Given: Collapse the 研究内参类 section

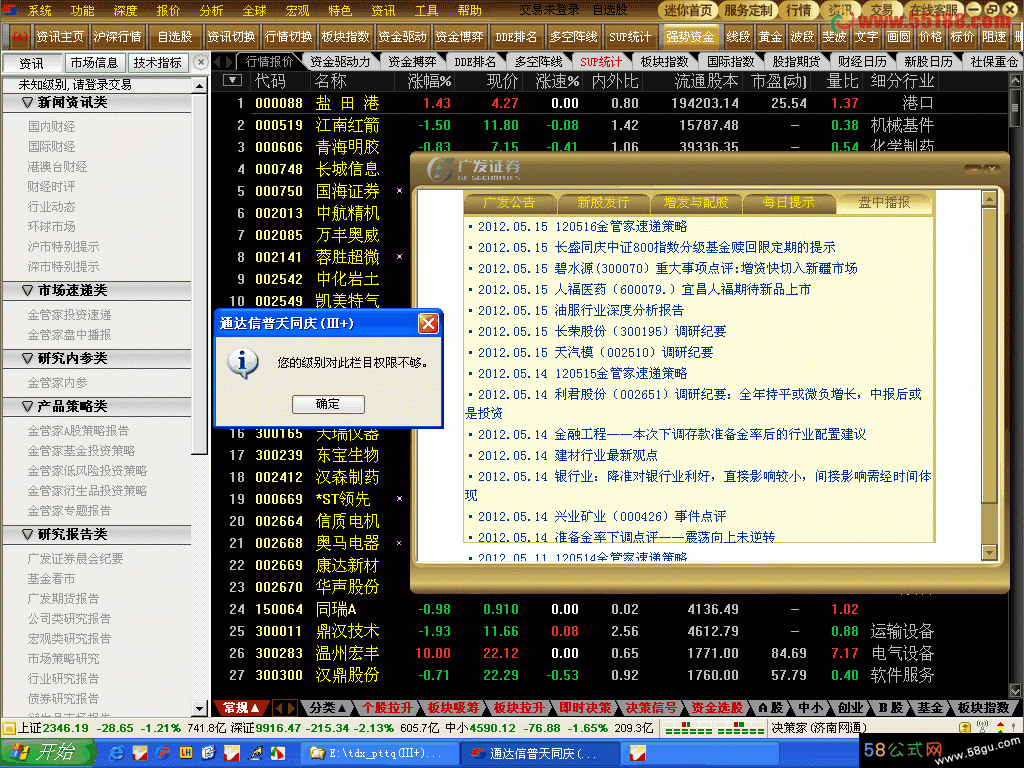Looking at the screenshot, I should 27,358.
